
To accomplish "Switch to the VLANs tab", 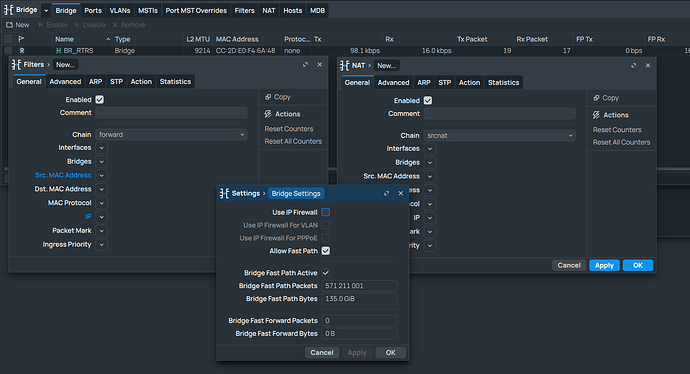I will (120, 11).
